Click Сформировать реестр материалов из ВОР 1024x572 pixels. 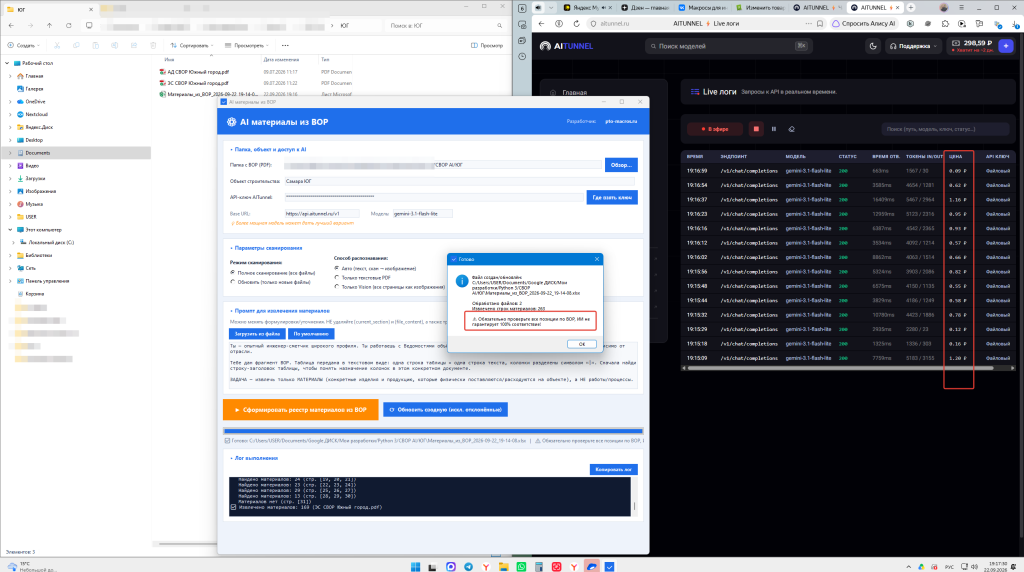(x=300, y=409)
